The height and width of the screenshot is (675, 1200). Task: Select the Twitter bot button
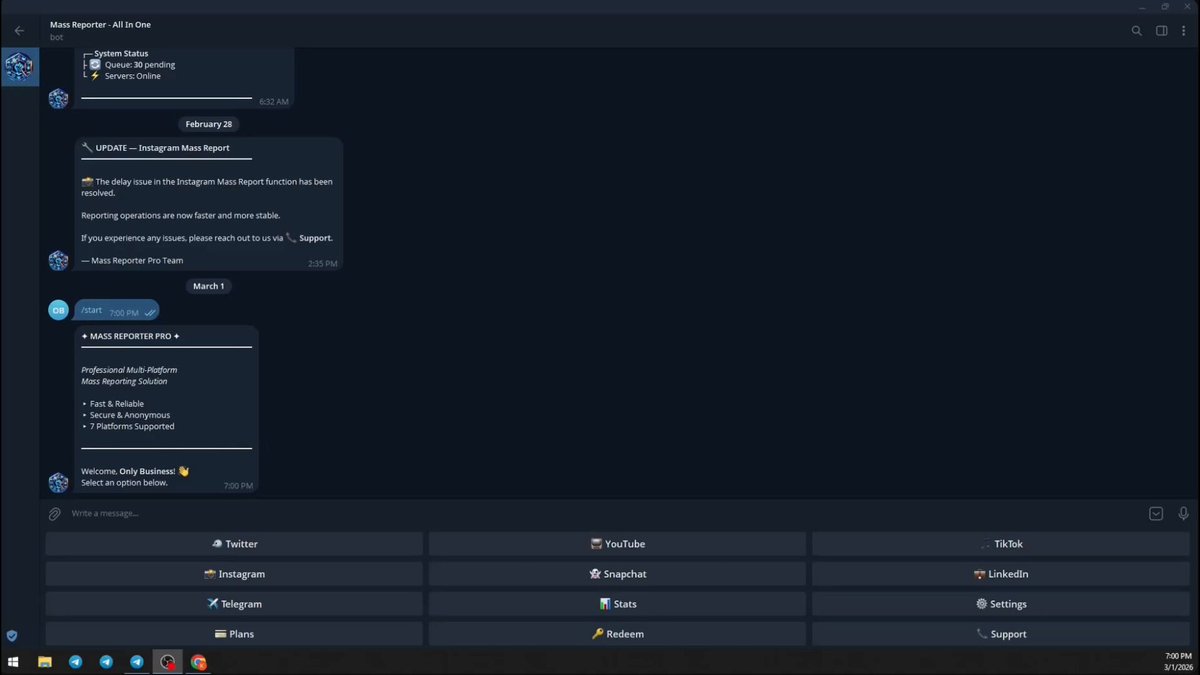click(x=234, y=544)
